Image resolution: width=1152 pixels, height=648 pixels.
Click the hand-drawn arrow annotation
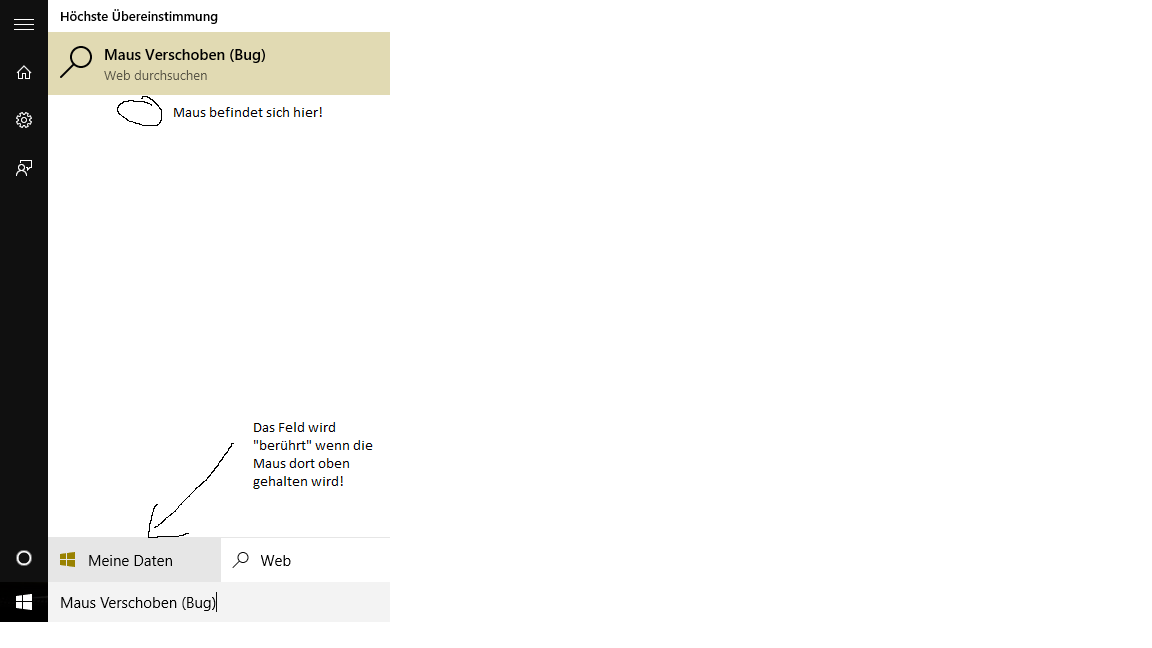click(x=190, y=491)
